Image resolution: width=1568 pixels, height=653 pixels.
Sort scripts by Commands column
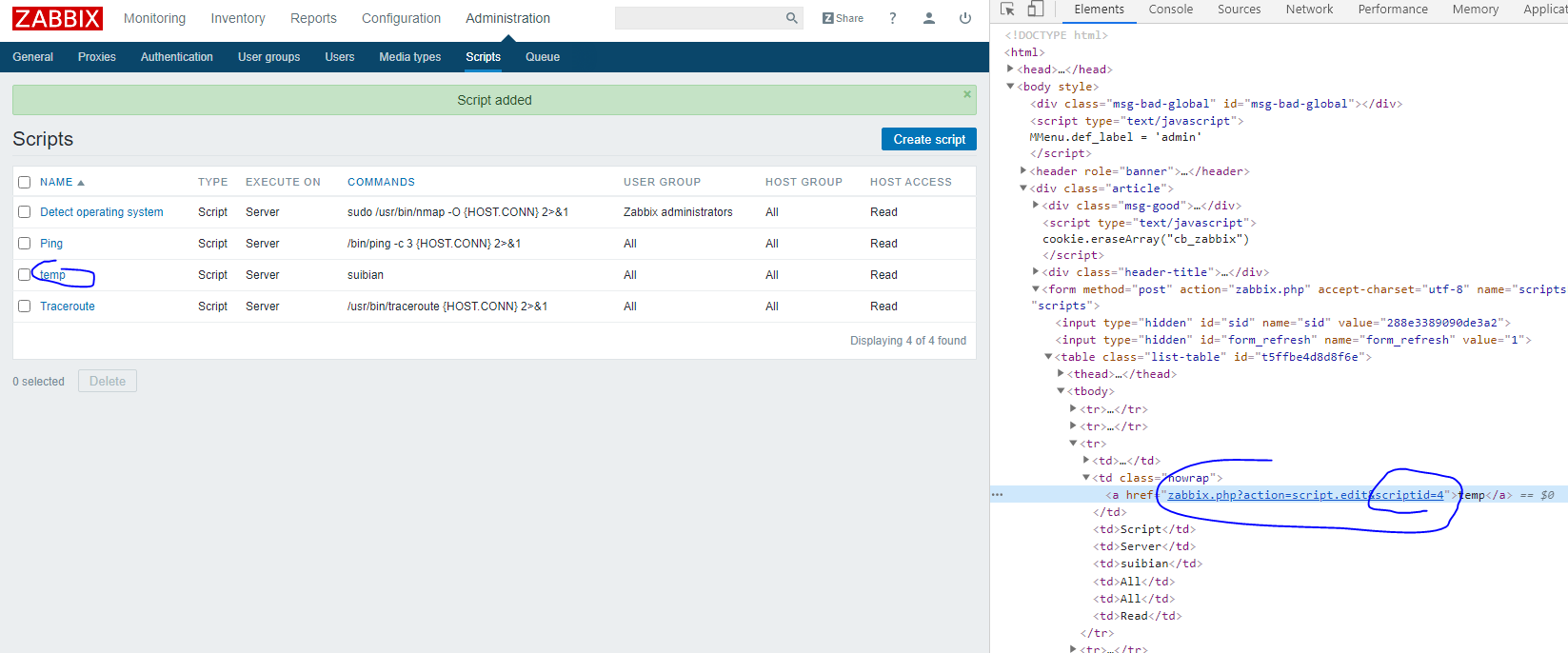coord(381,182)
